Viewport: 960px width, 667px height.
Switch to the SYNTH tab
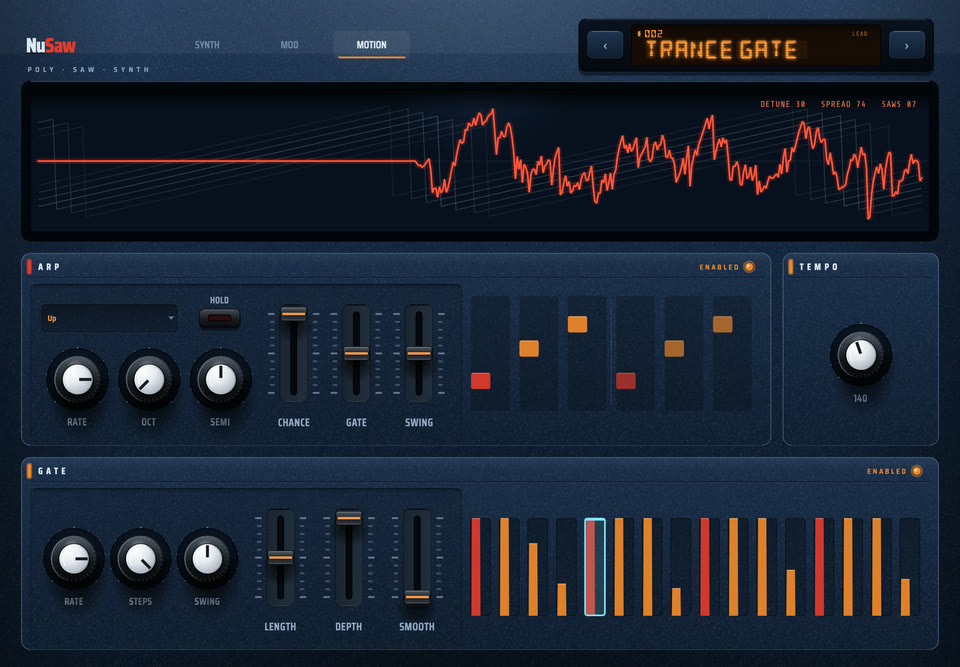pos(207,45)
